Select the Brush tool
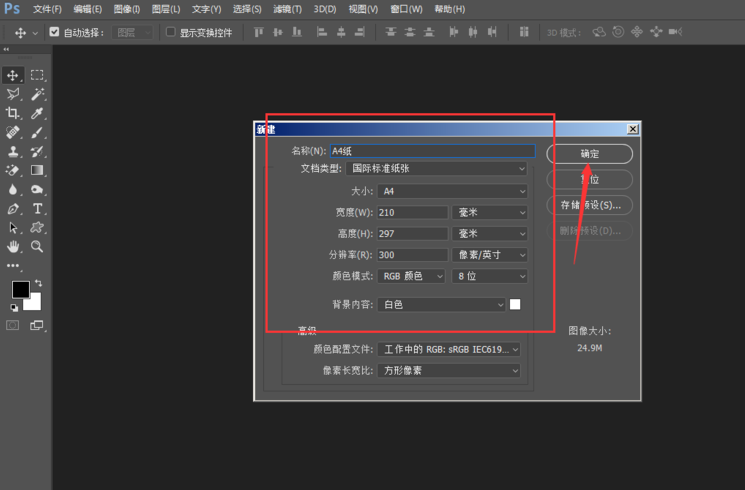Viewport: 745px width, 490px height. click(x=37, y=132)
